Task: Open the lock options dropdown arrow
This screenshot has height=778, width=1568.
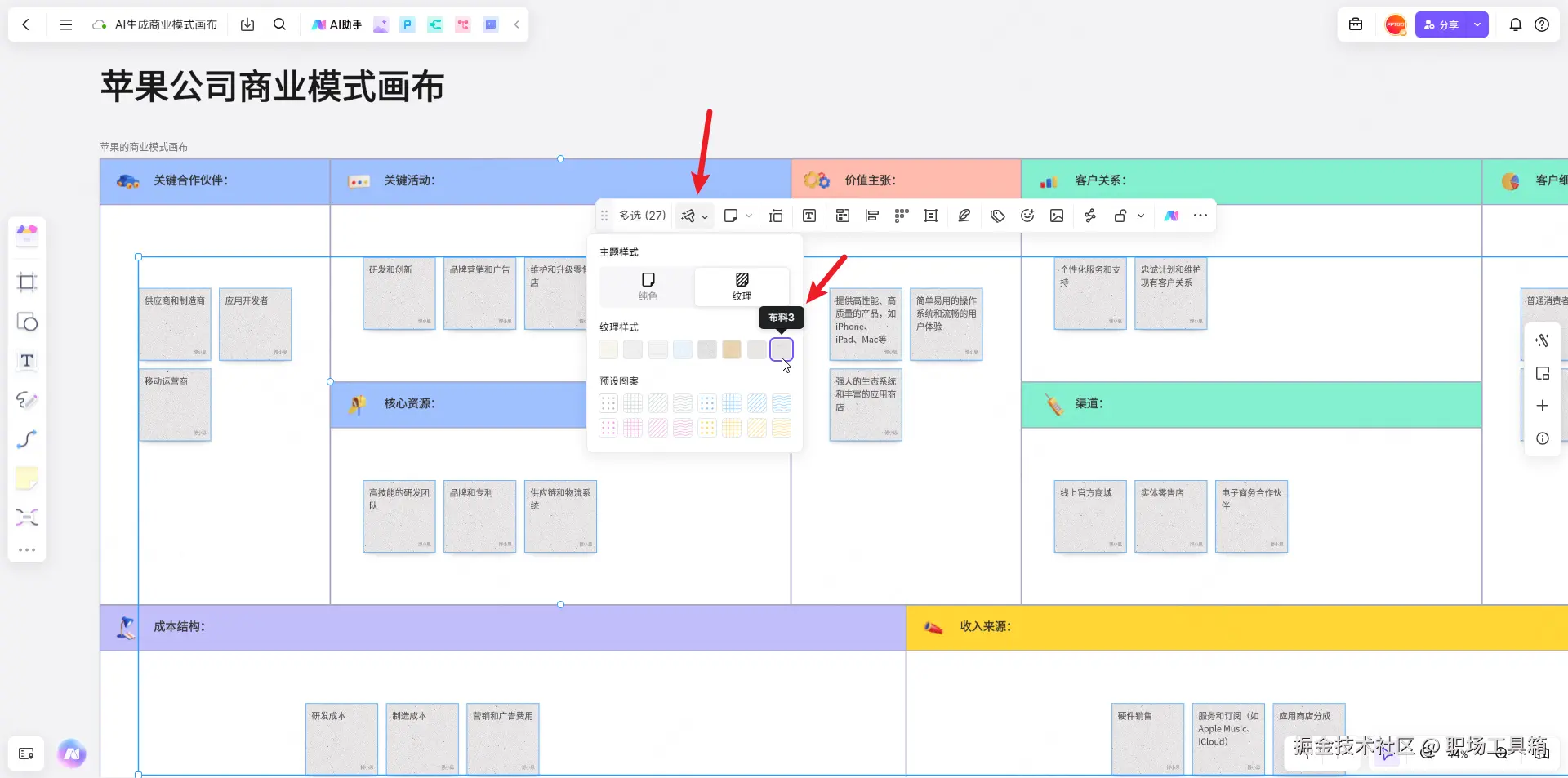Action: tap(1141, 216)
